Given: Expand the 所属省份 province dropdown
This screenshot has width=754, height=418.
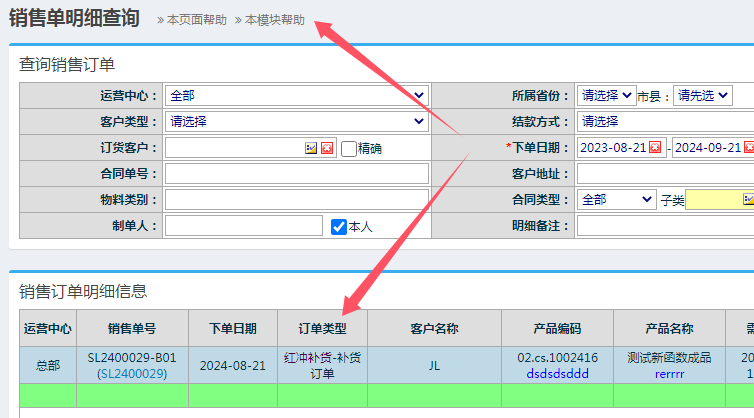Looking at the screenshot, I should coord(606,96).
